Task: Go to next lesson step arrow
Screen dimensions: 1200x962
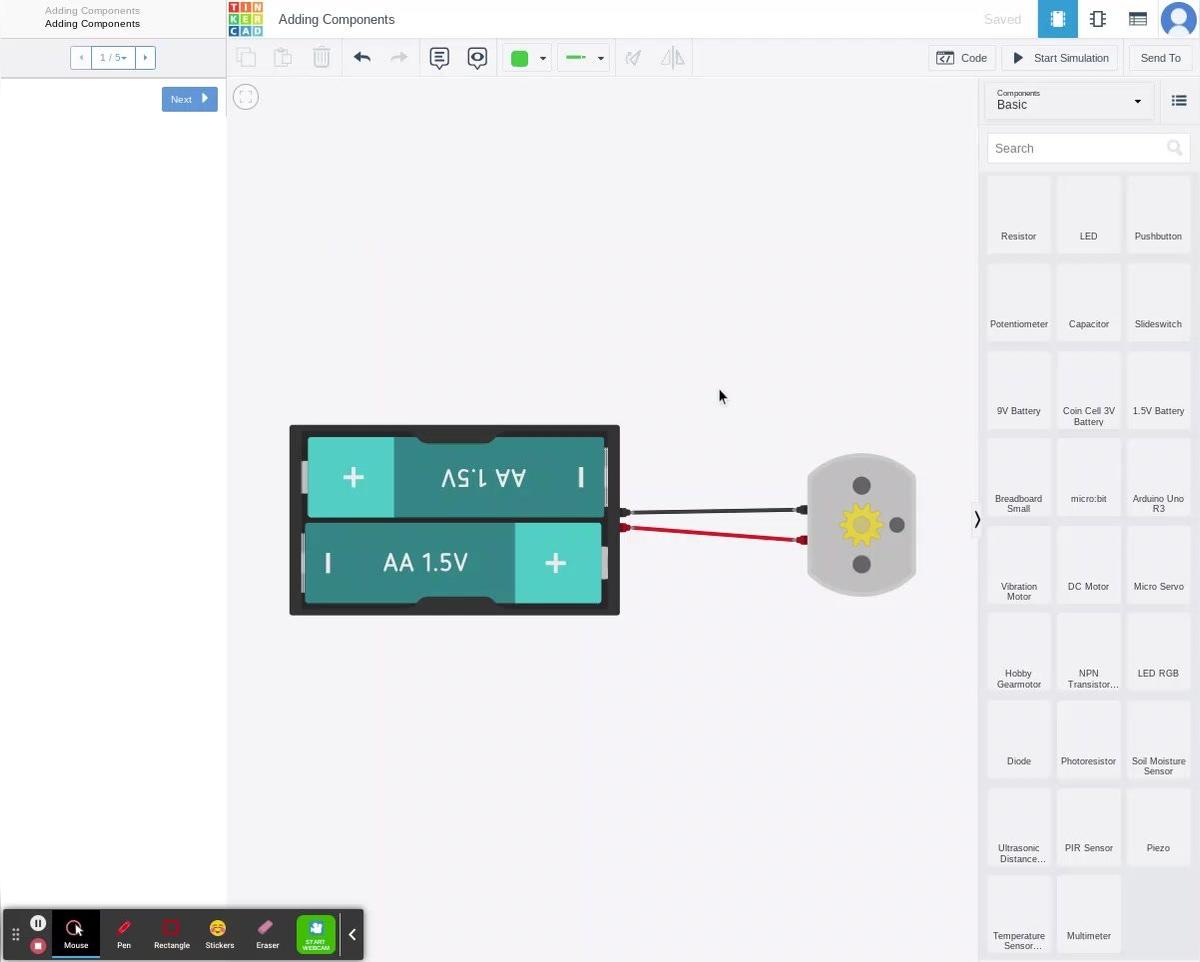Action: [145, 58]
